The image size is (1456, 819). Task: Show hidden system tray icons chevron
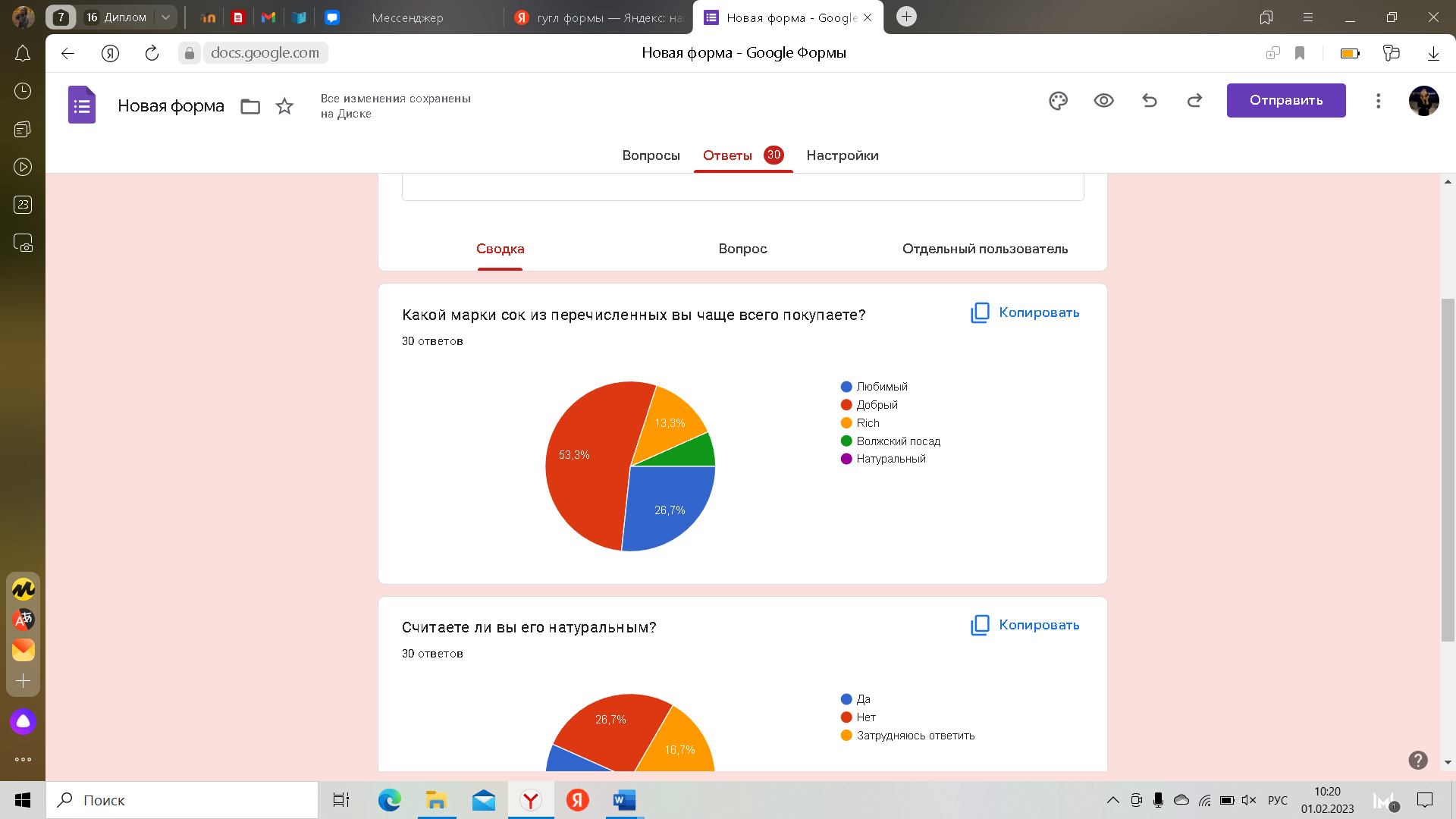coord(1112,800)
